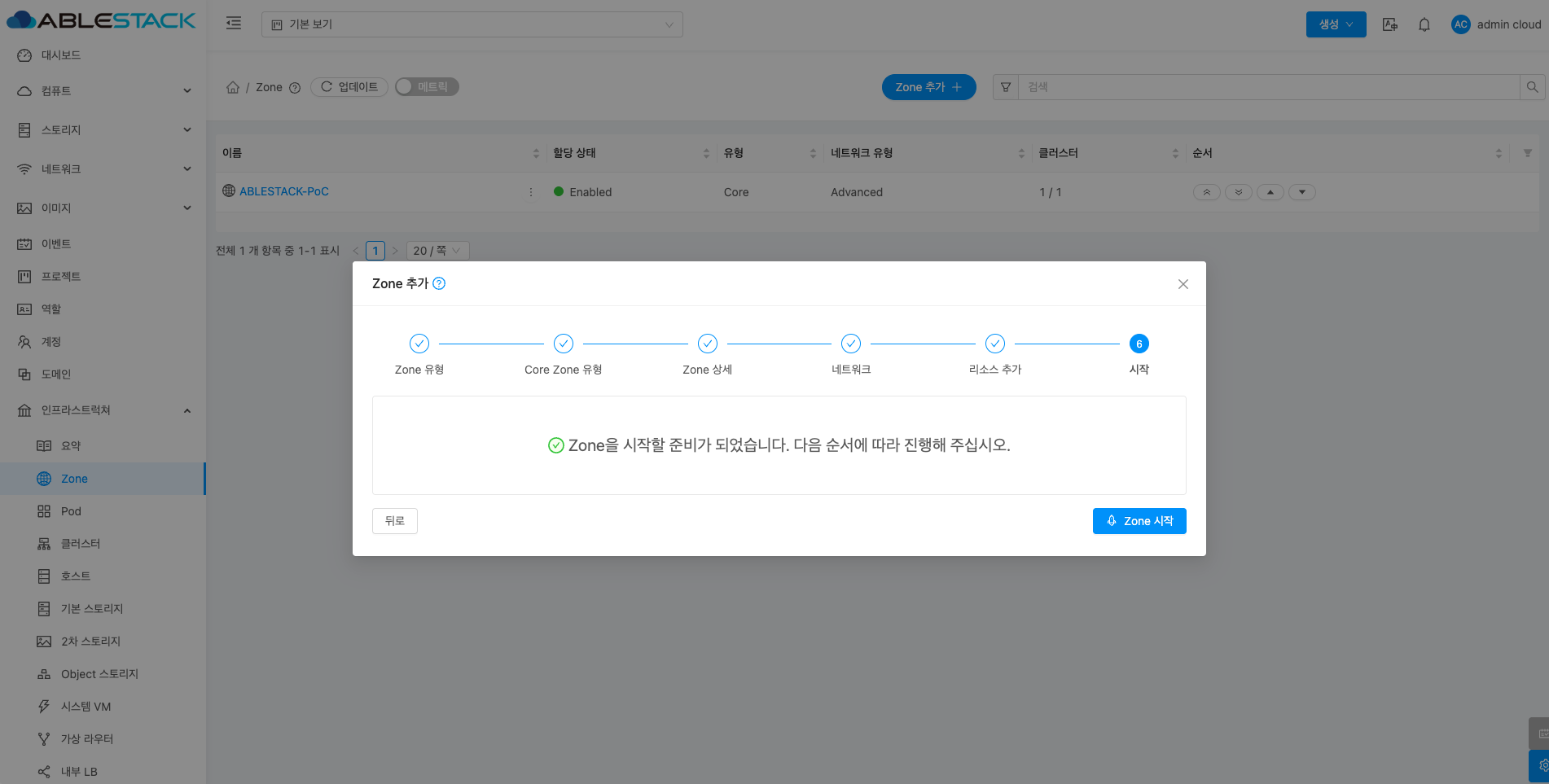Open the language translation icon
Viewport: 1549px width, 784px height.
pyautogui.click(x=1390, y=24)
